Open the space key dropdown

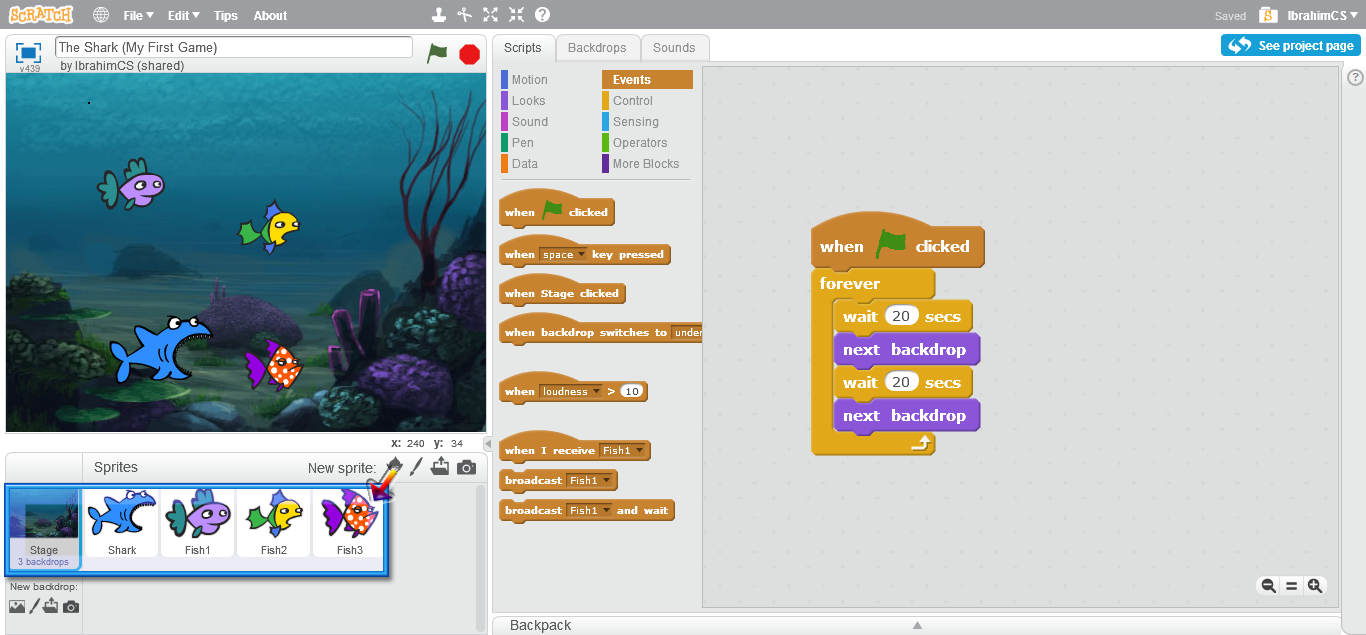[563, 255]
